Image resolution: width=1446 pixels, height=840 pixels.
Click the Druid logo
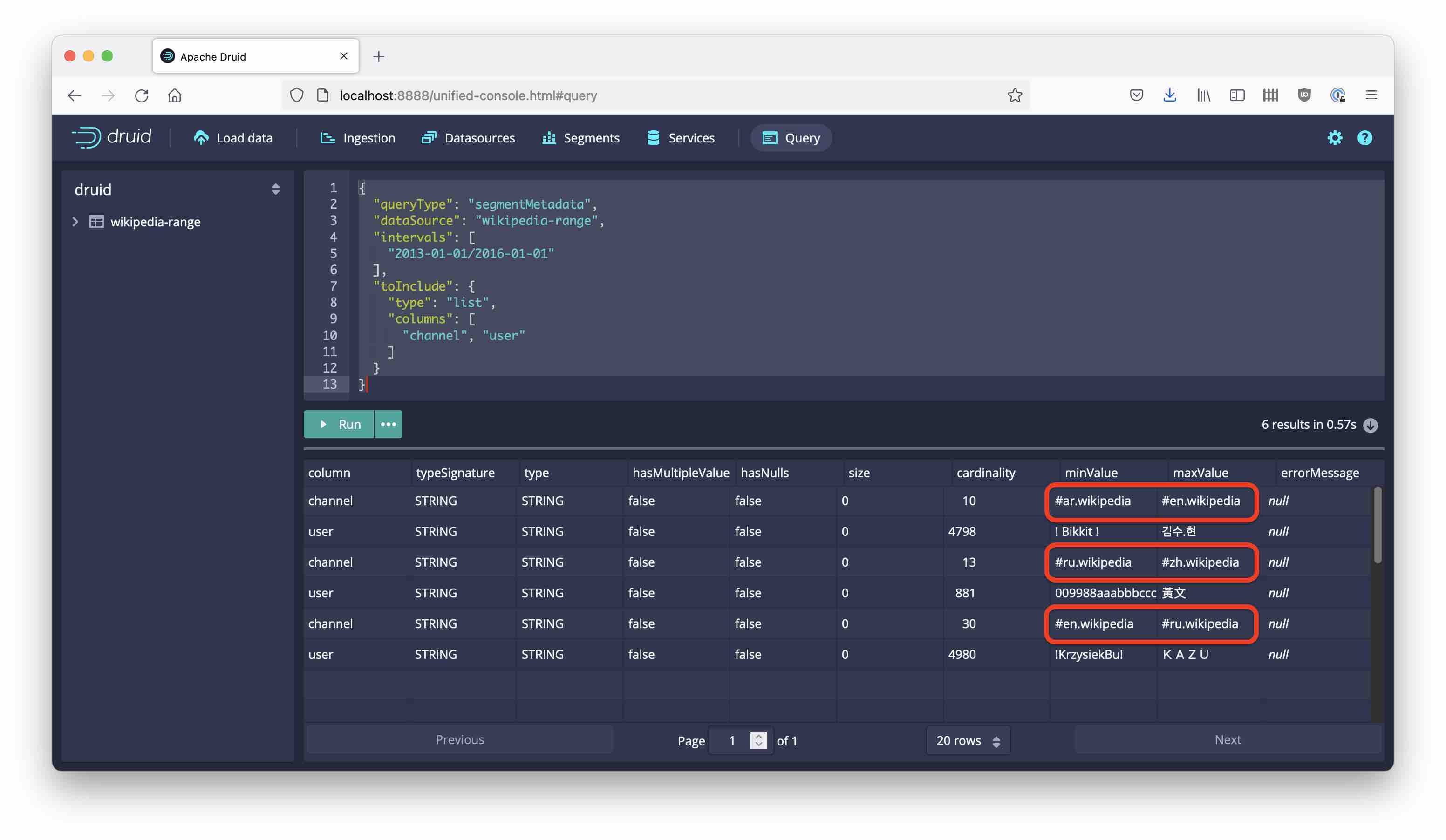pyautogui.click(x=112, y=137)
